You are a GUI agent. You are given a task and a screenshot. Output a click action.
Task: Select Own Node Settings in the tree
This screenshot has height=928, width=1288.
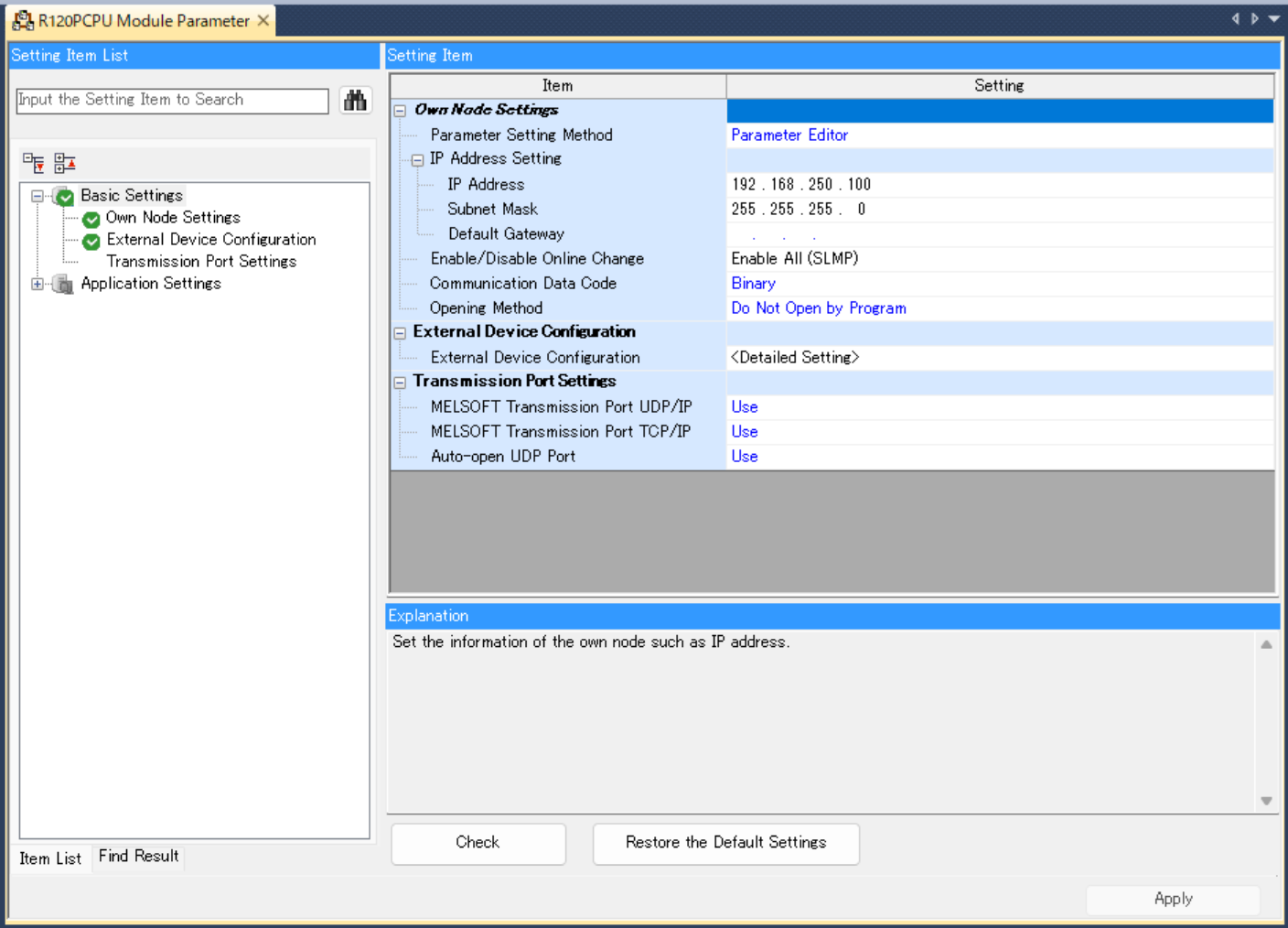click(x=173, y=218)
